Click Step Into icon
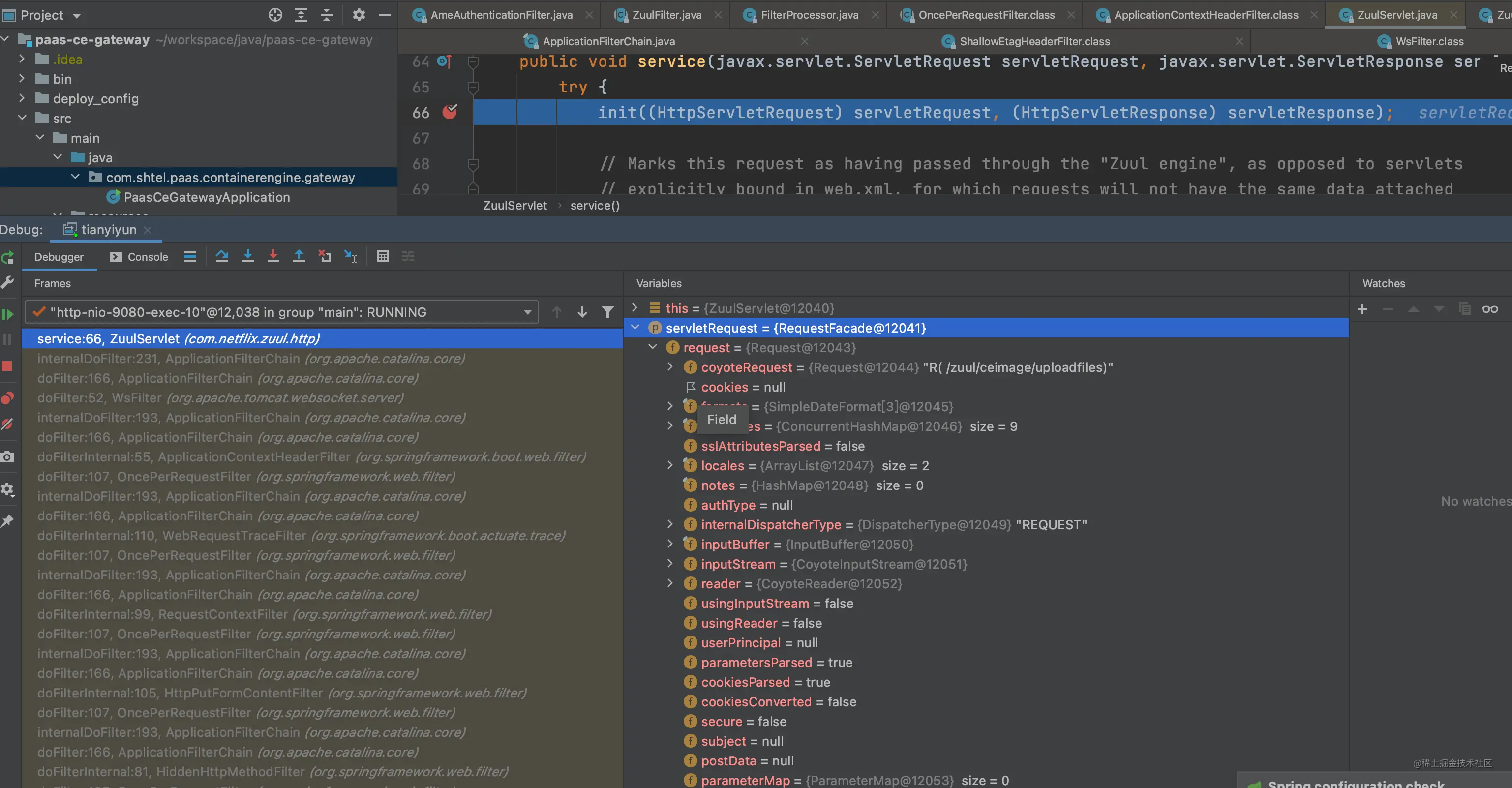Viewport: 1512px width, 788px height. tap(248, 256)
